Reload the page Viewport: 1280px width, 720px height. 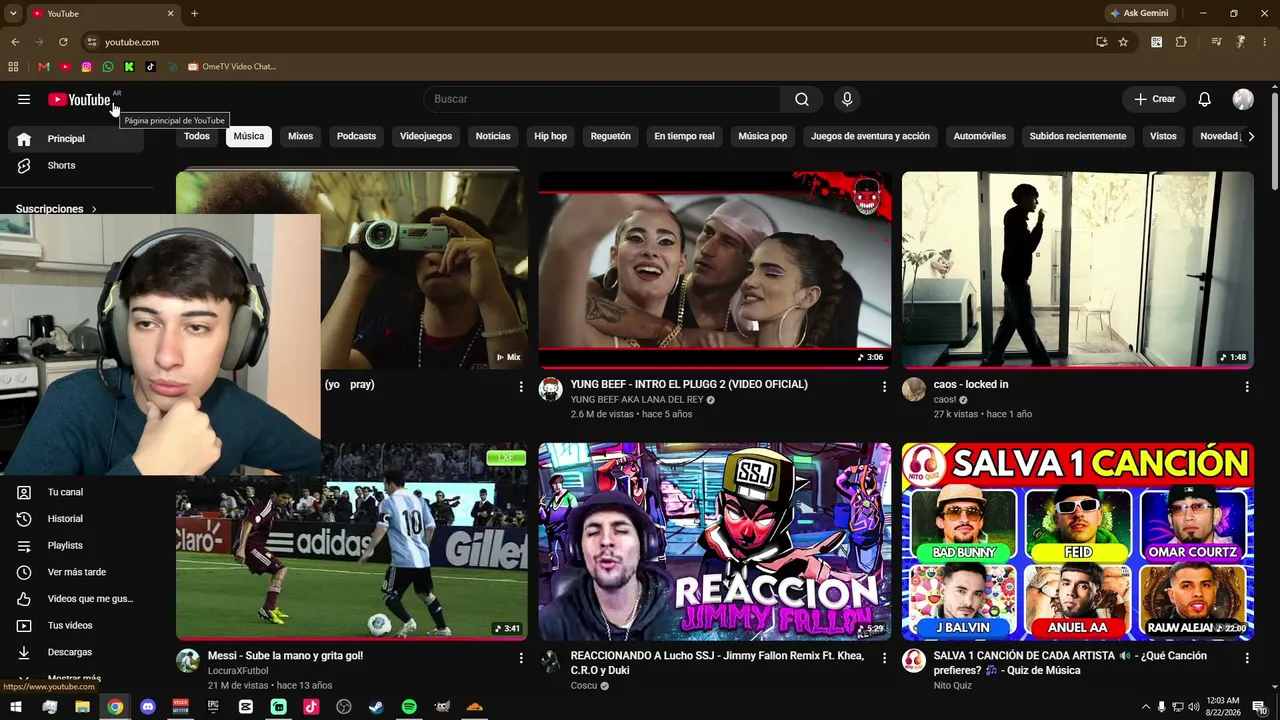coord(63,42)
